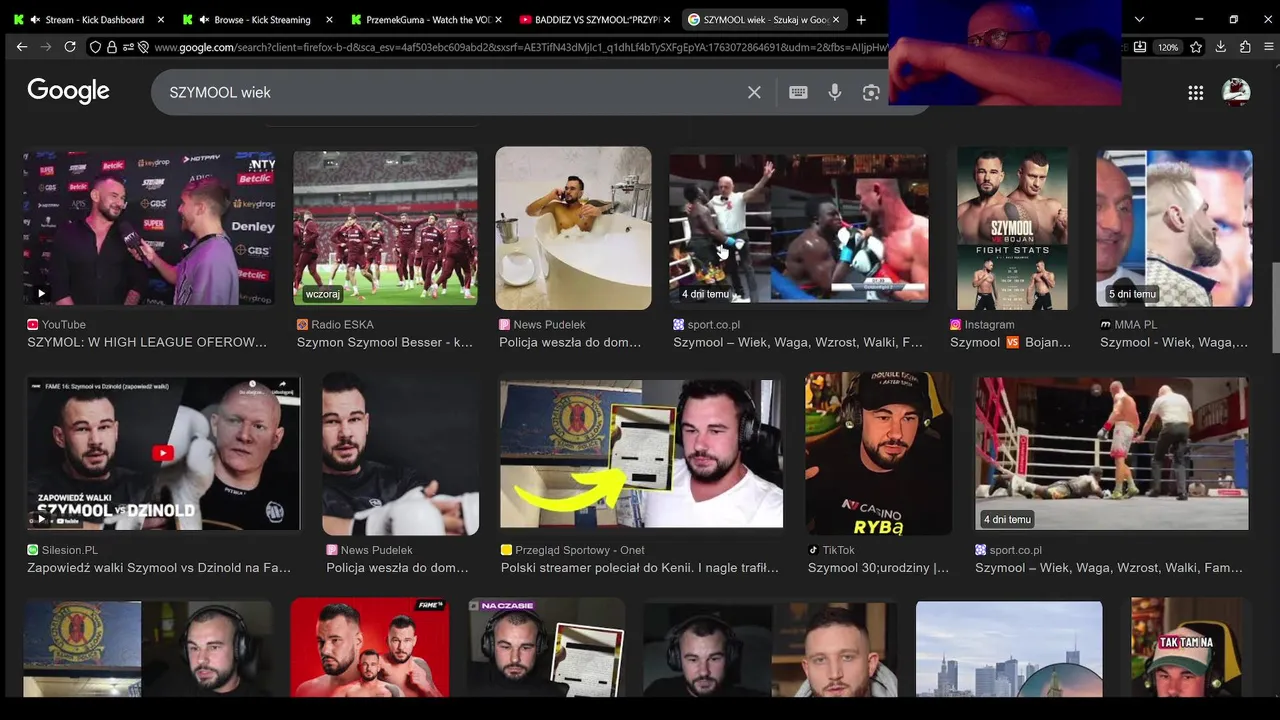
Task: Show site security padlock info
Action: point(111,47)
